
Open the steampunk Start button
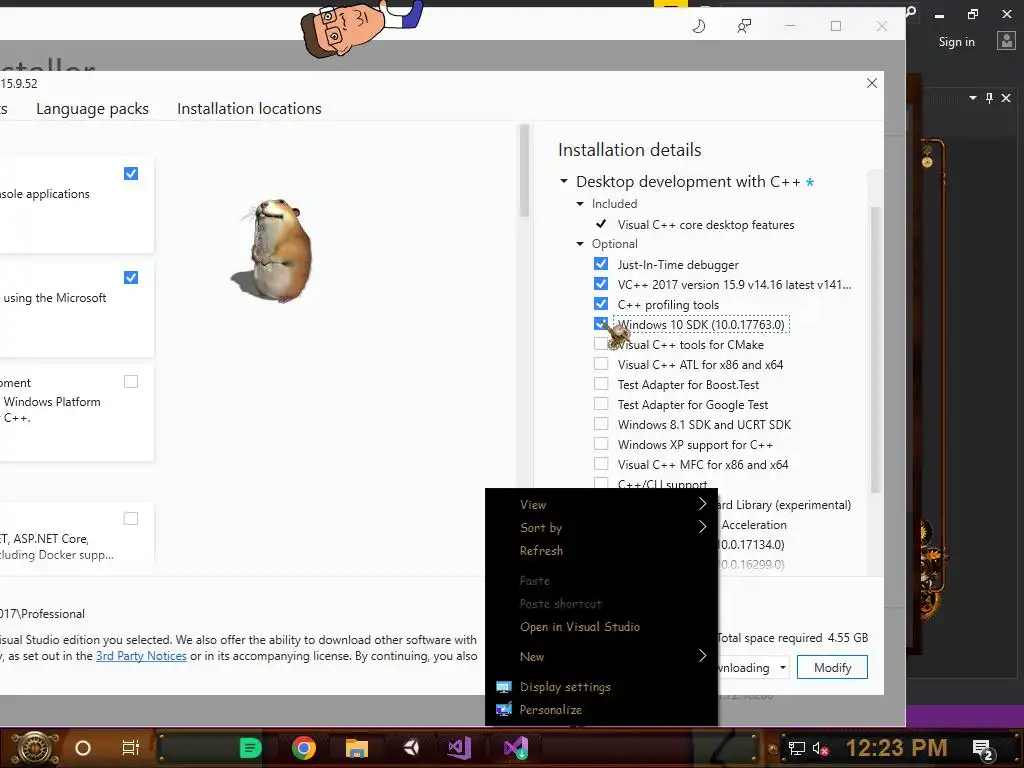coord(34,748)
